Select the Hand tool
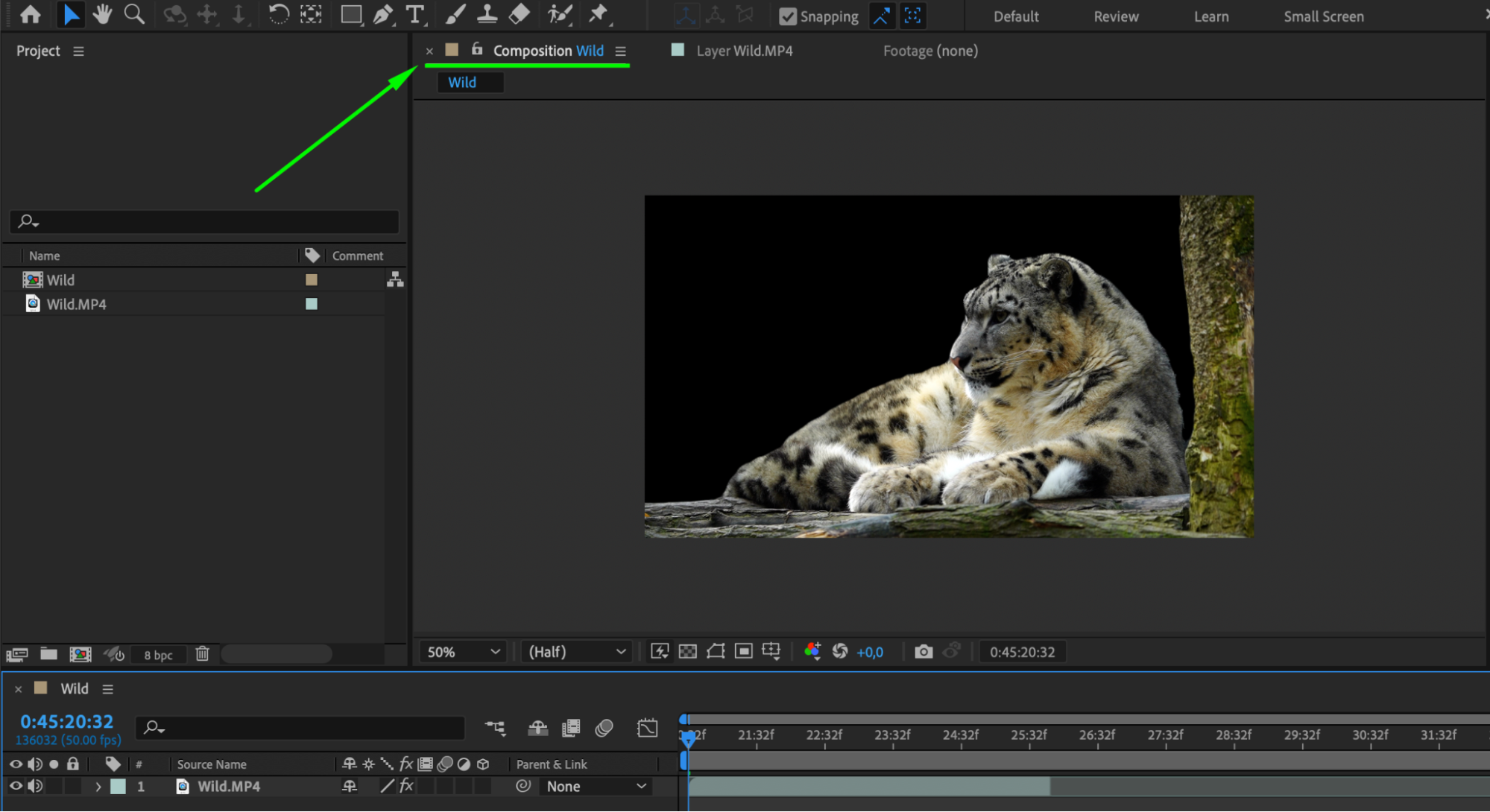The image size is (1490, 812). click(102, 14)
